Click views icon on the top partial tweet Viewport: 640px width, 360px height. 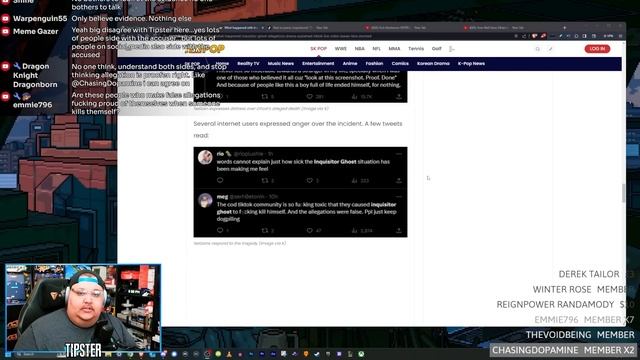coord(354,96)
